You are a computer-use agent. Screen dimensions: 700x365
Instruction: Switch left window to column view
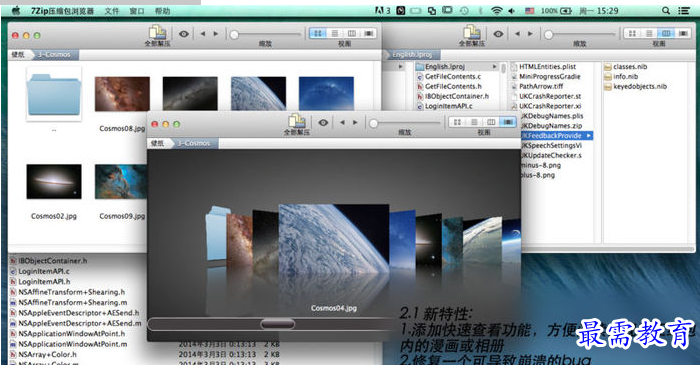(352, 33)
